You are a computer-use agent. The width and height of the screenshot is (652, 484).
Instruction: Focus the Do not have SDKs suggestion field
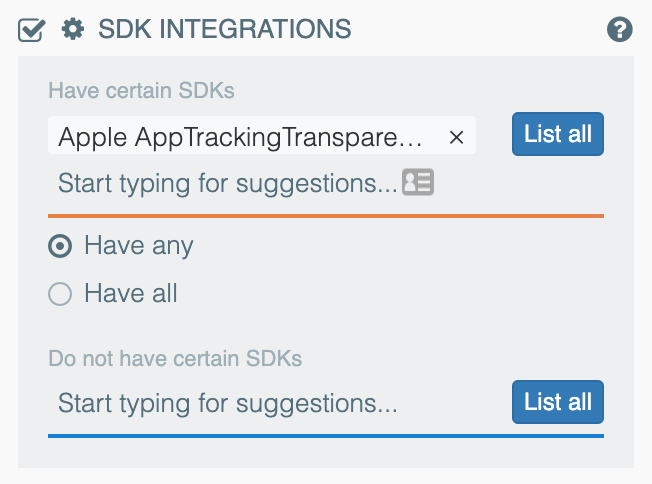(x=228, y=404)
